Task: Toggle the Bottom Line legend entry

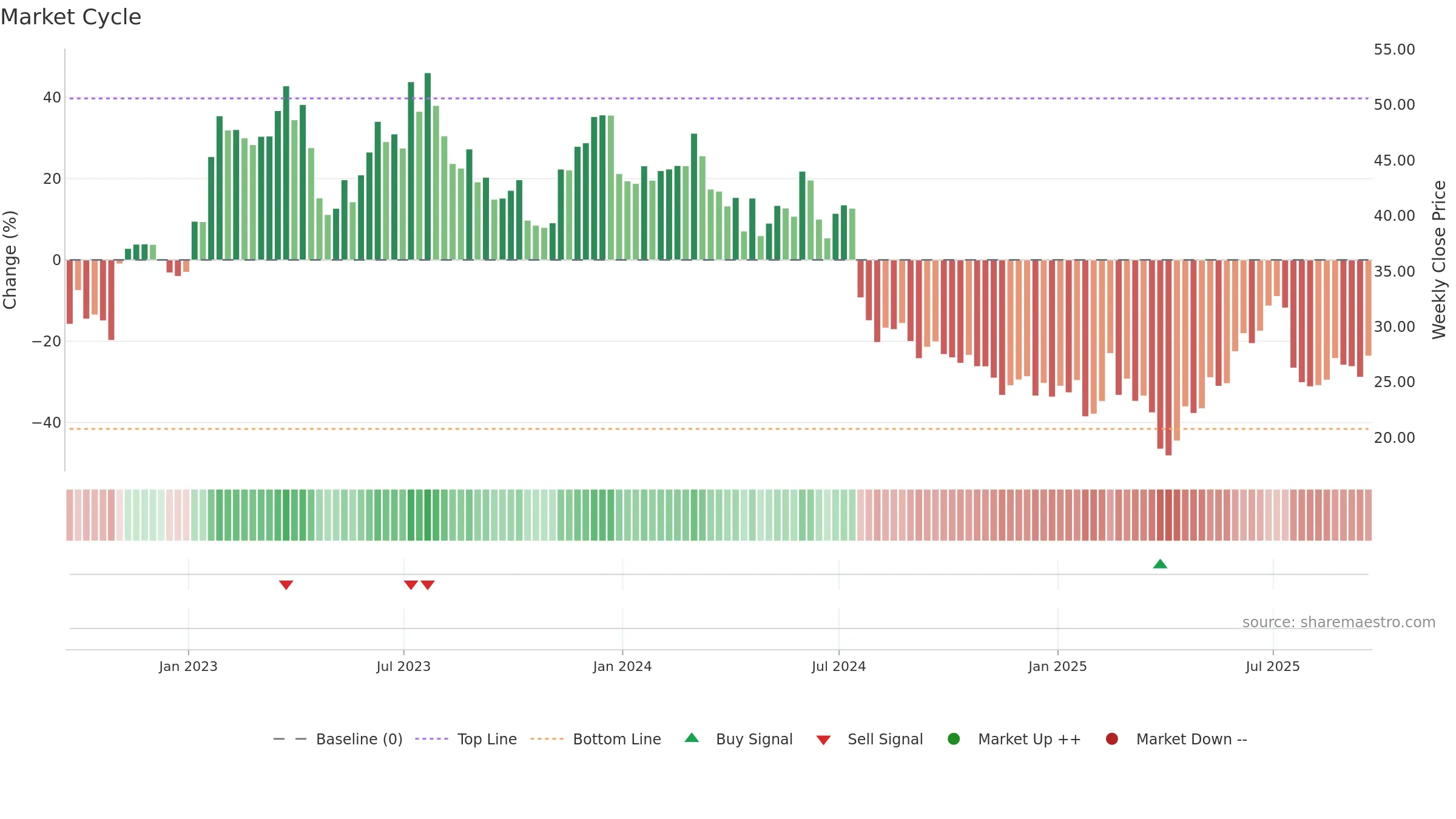Action: (596, 739)
